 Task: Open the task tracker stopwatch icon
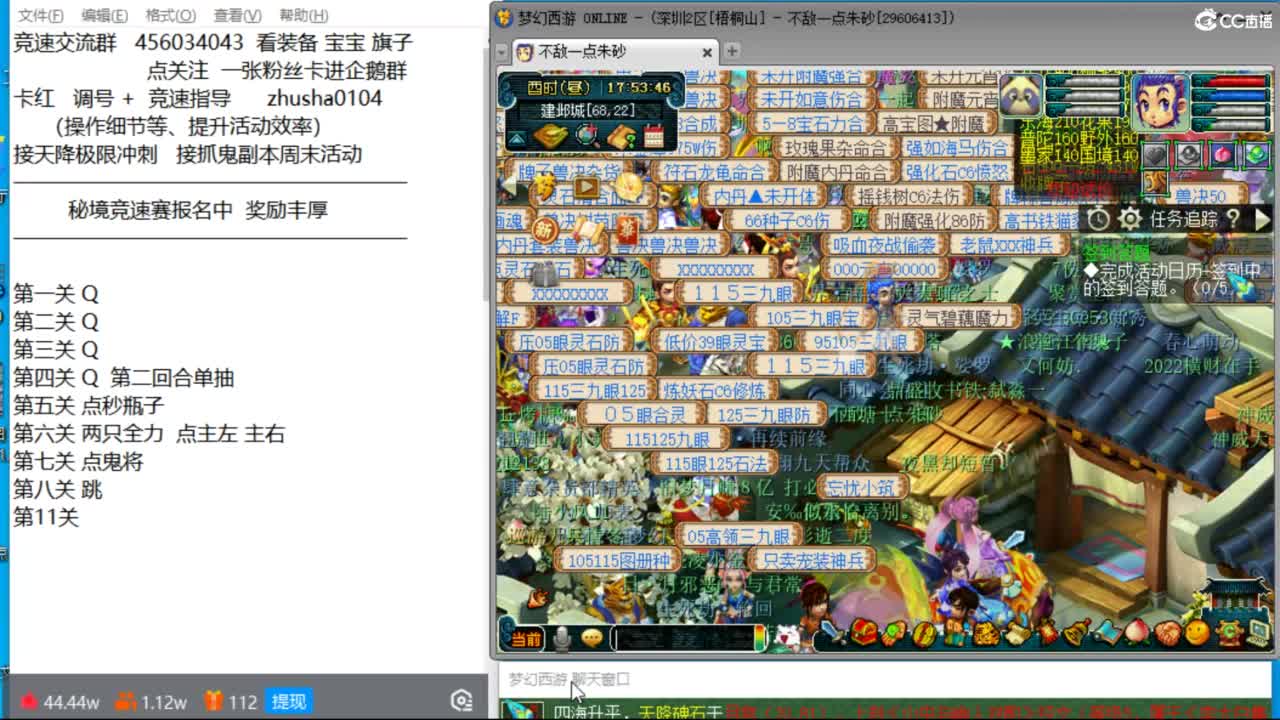[1099, 219]
